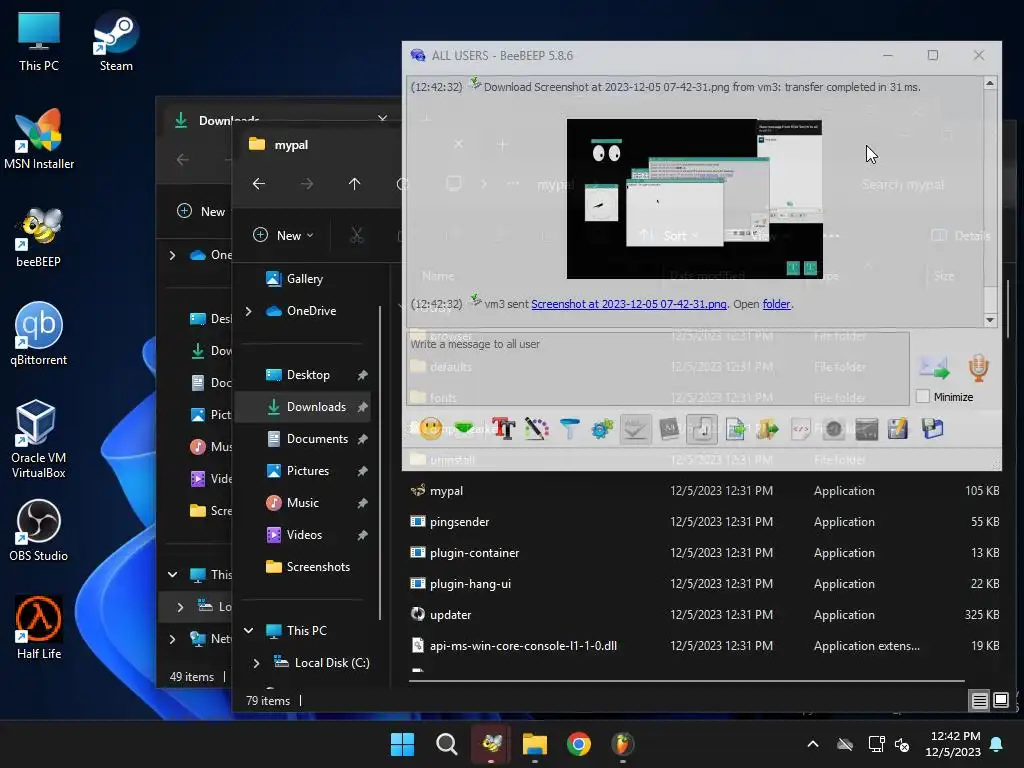Screen dimensions: 1024x768
Task: Select the mypal application file row
Action: pyautogui.click(x=703, y=491)
